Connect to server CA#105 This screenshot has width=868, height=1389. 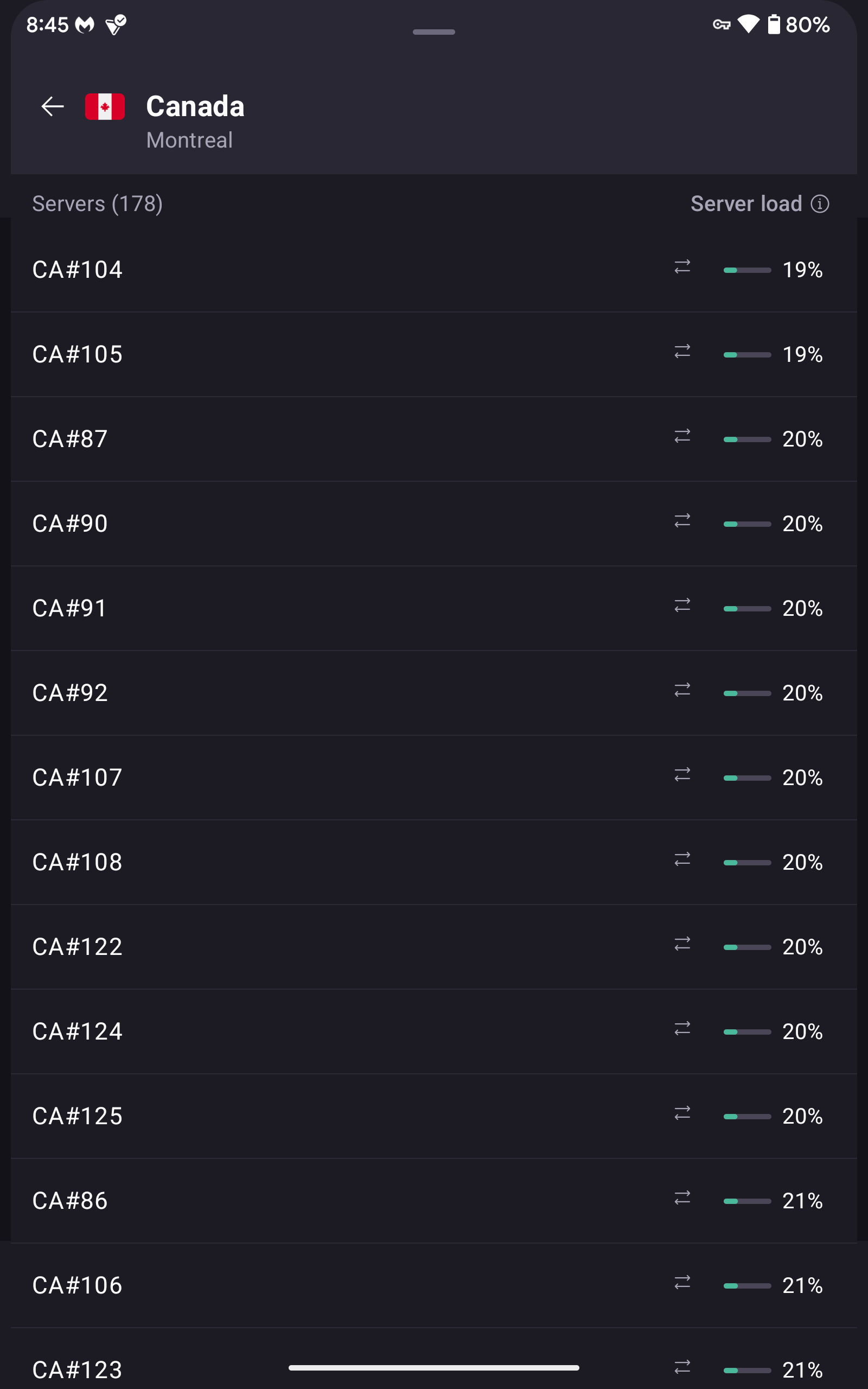click(x=78, y=354)
